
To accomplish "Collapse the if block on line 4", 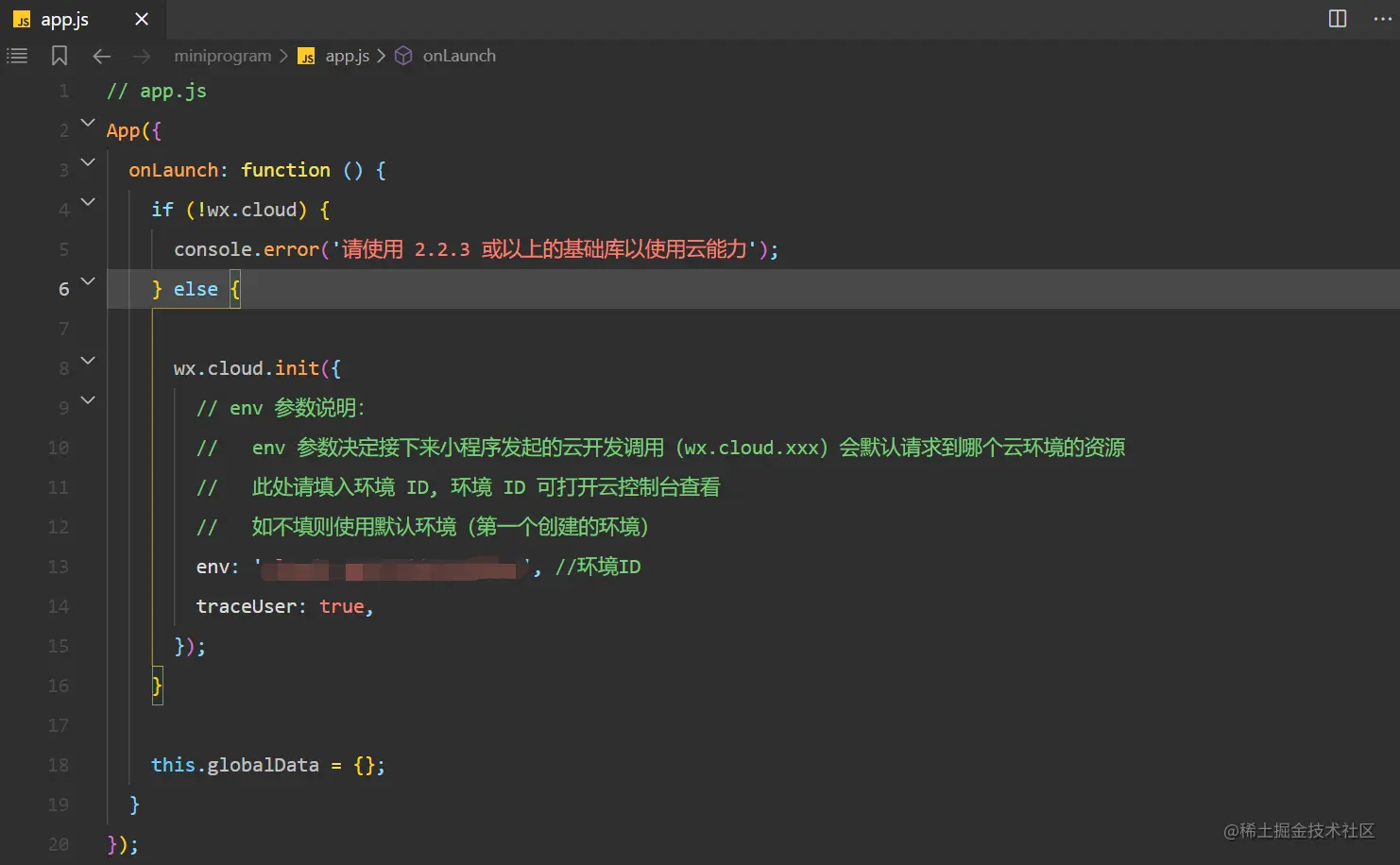I will point(88,202).
